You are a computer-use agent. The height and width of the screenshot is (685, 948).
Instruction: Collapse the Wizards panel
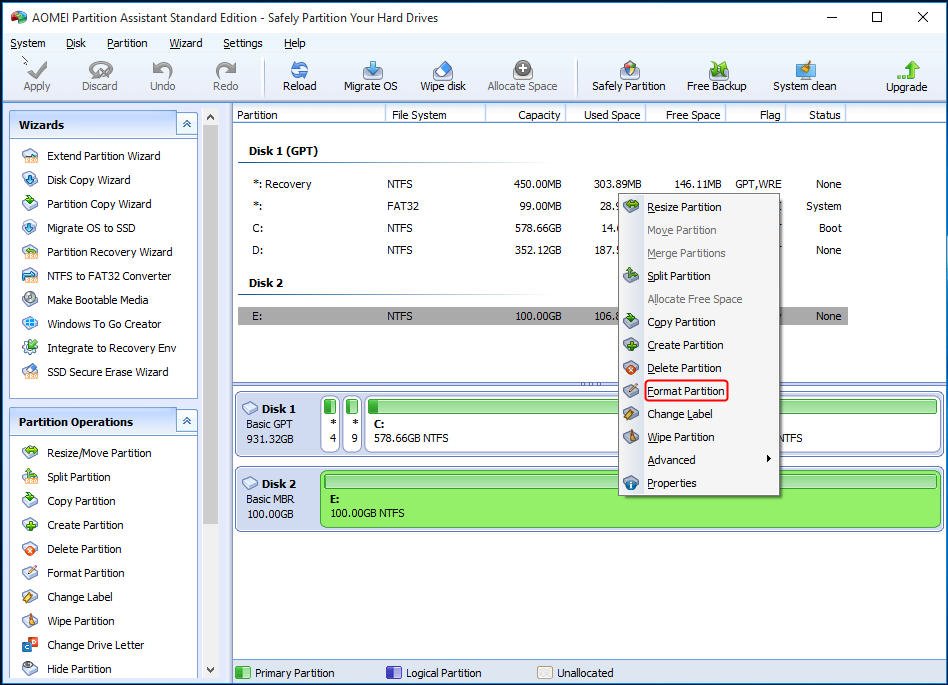(186, 123)
